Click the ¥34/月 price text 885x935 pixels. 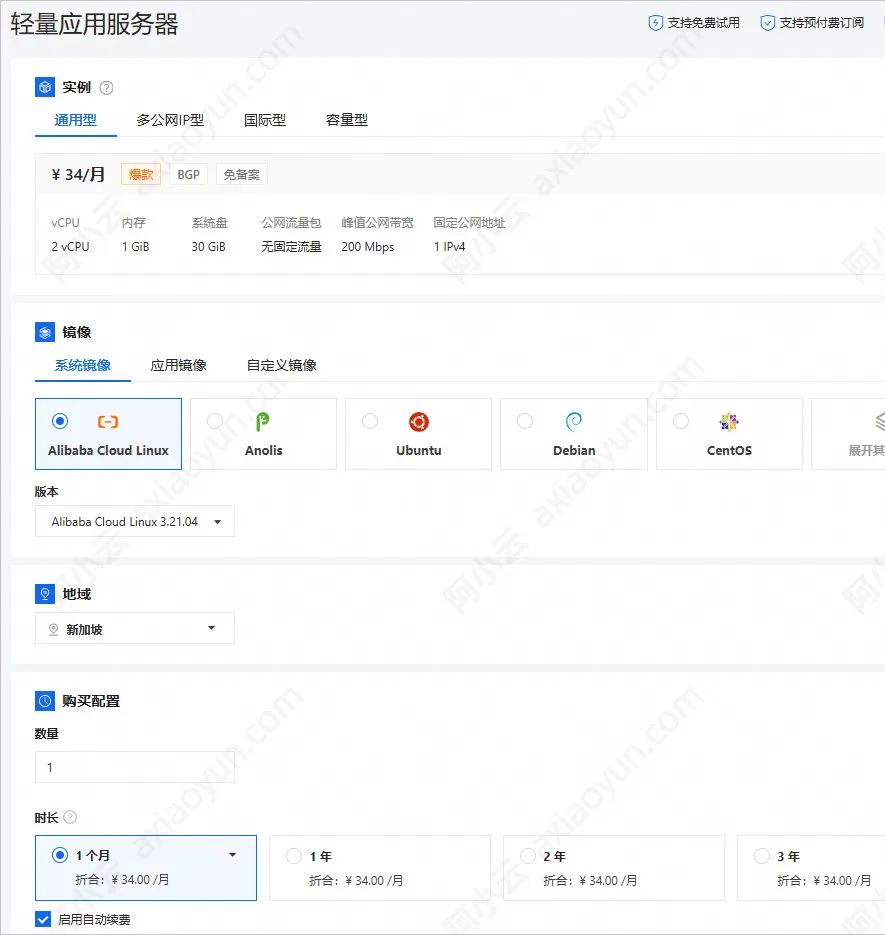tap(78, 174)
